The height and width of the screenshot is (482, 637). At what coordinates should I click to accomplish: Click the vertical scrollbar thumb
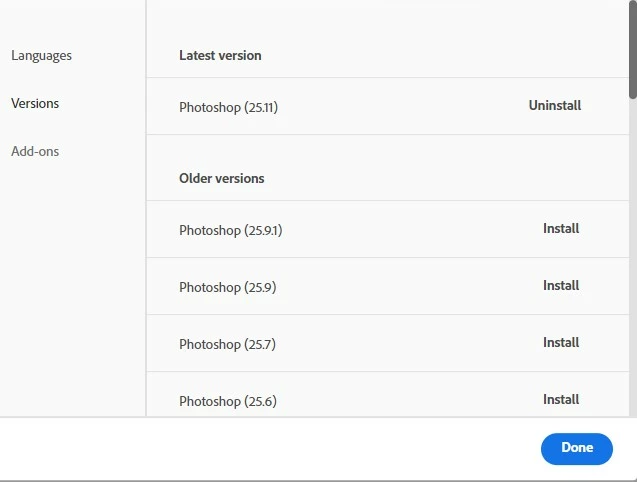632,50
